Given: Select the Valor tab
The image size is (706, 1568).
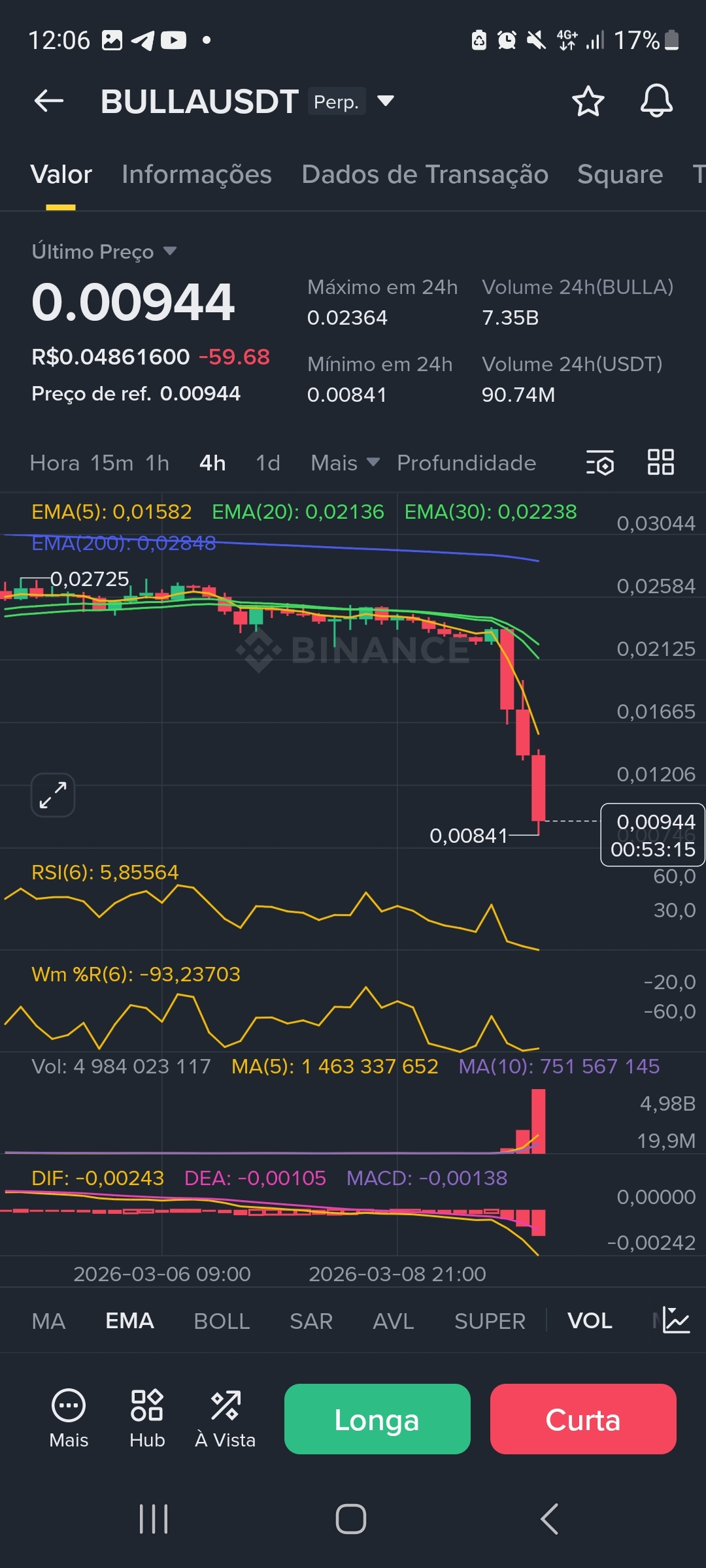Looking at the screenshot, I should (x=61, y=174).
